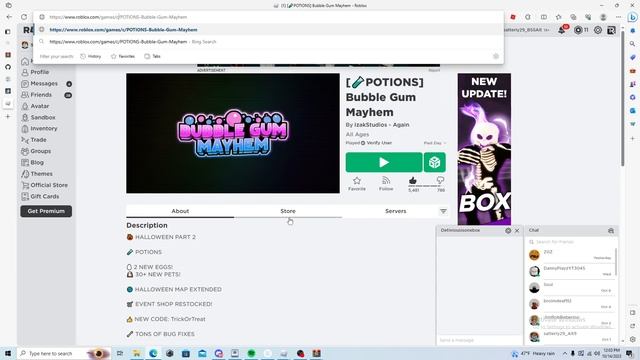Open the weather Heavy rain widget
The image size is (640, 360).
pos(534,353)
